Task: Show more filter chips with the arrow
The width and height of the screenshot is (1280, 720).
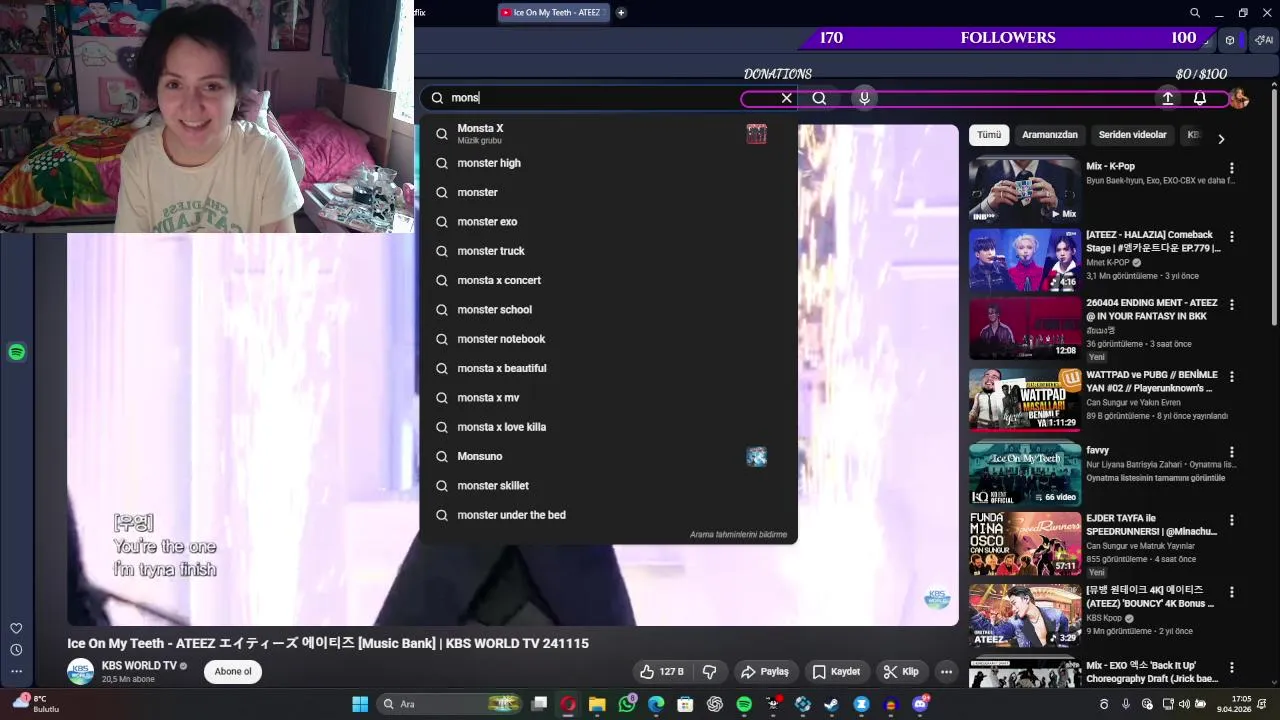Action: click(1221, 139)
